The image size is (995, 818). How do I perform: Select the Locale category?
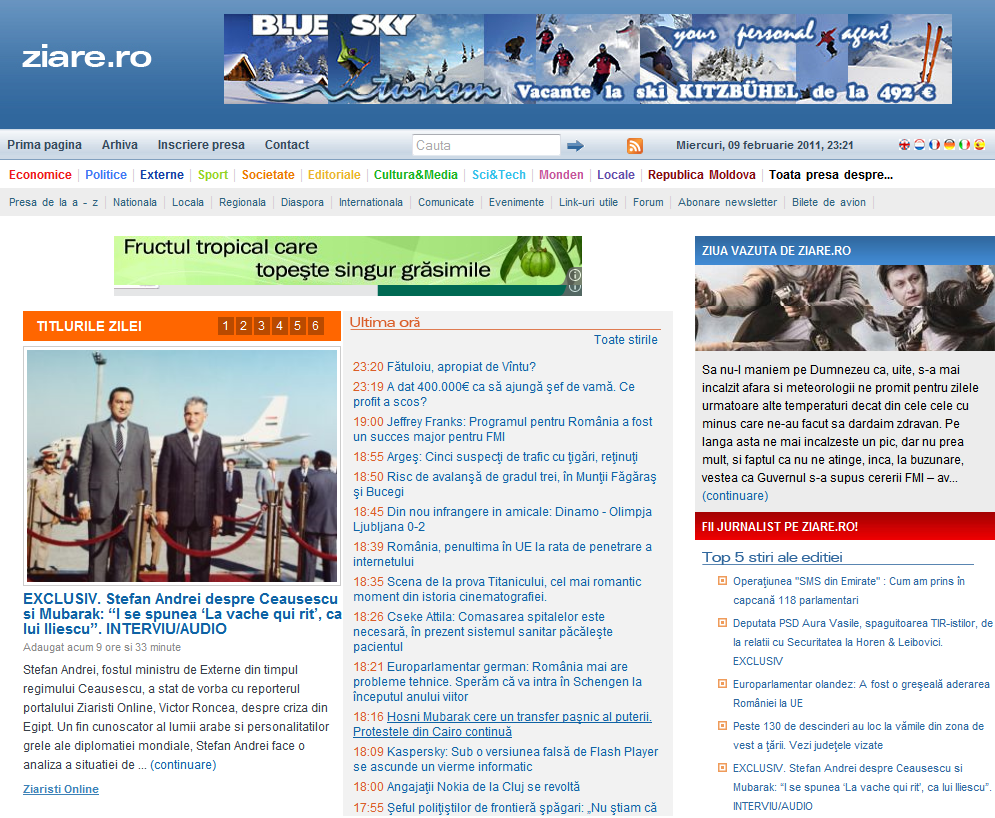click(616, 175)
